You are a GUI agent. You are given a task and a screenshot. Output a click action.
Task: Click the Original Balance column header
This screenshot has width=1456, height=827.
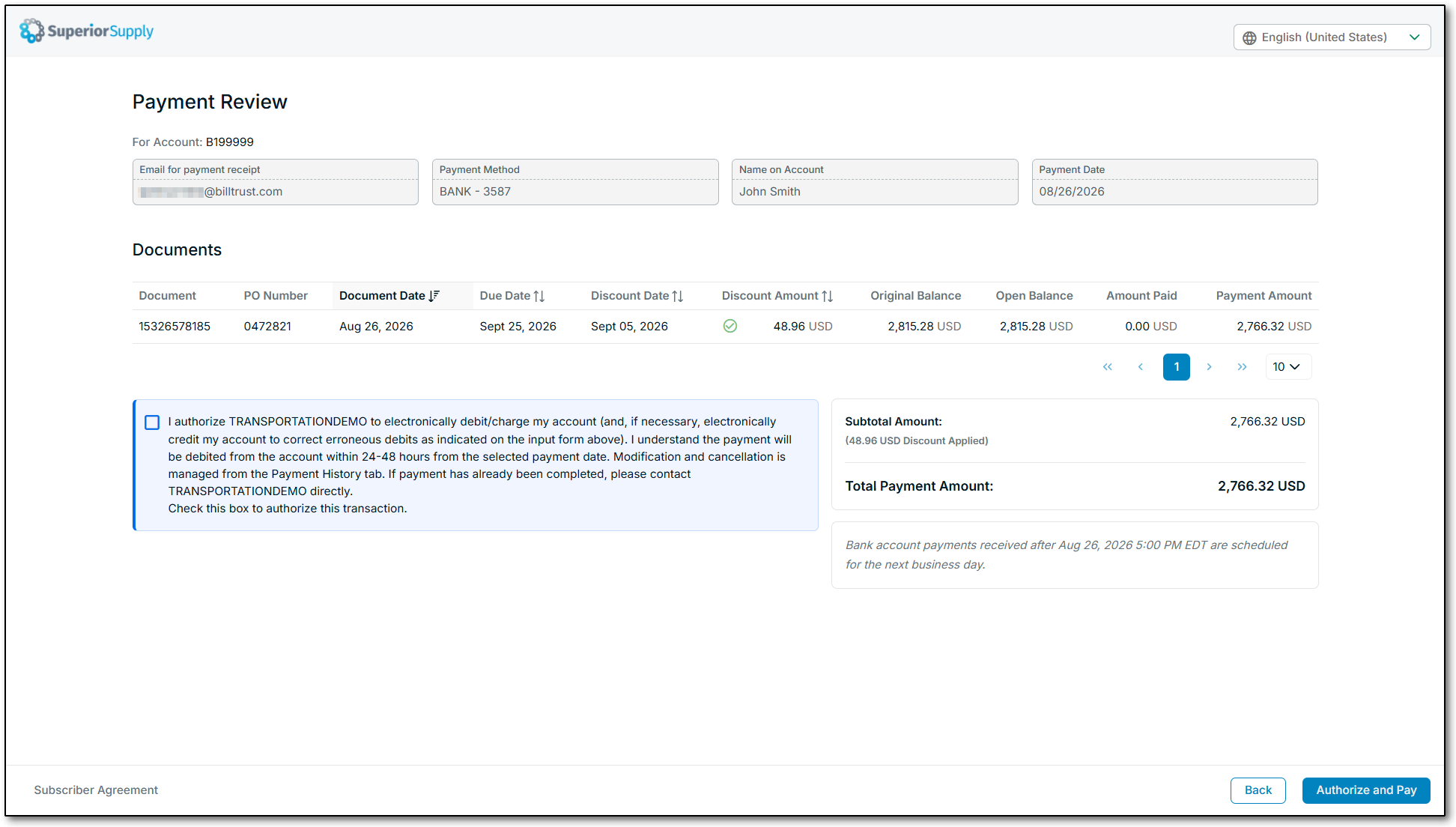click(x=915, y=296)
